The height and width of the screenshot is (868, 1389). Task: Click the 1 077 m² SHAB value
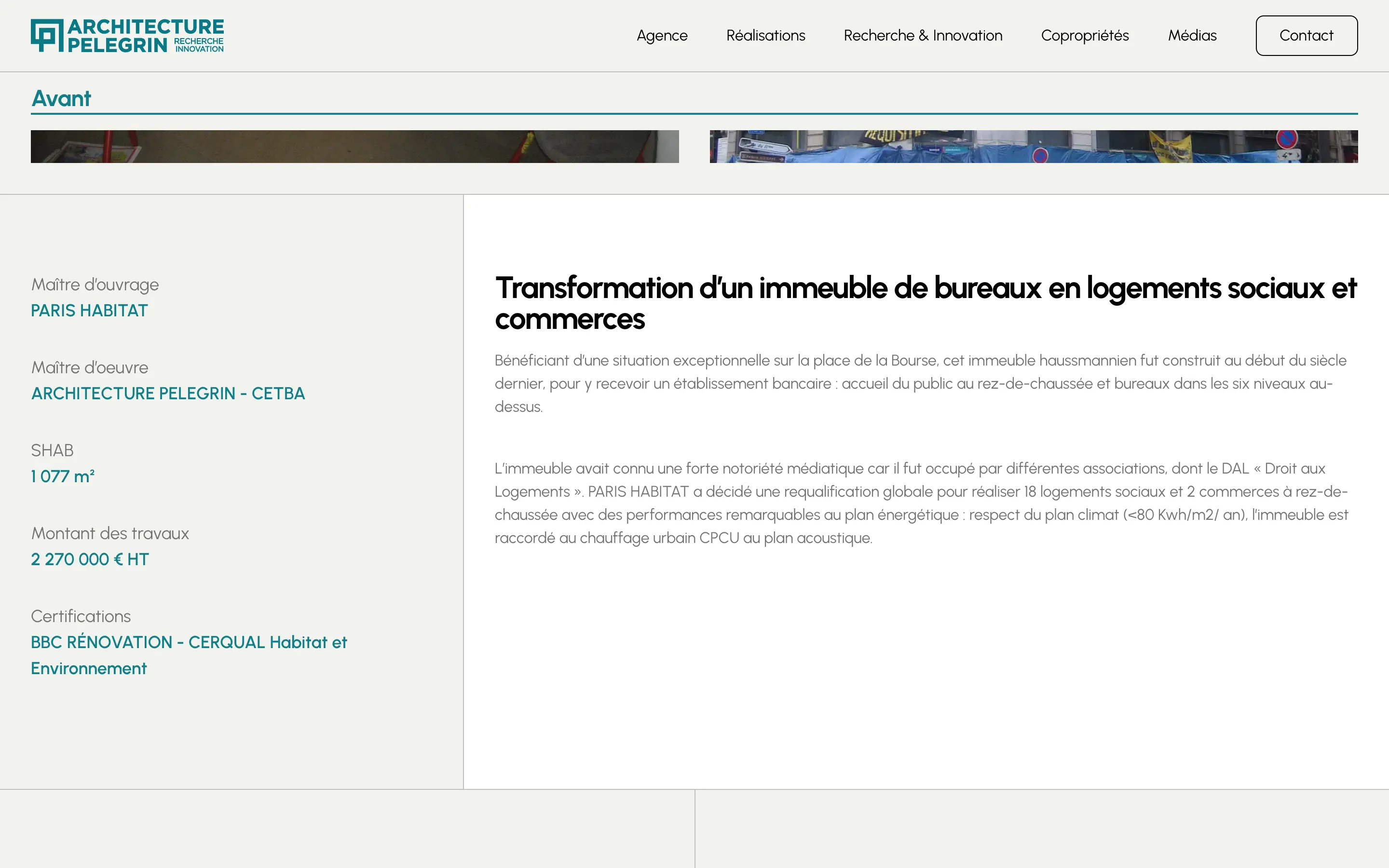click(63, 476)
